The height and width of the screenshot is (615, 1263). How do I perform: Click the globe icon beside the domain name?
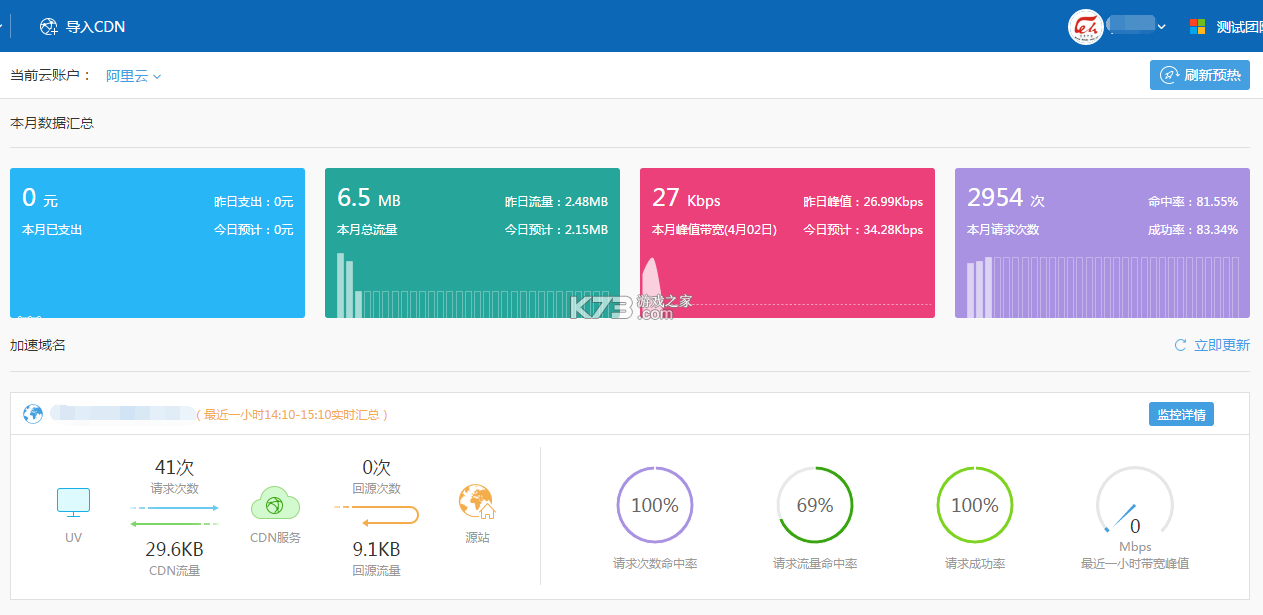pos(33,413)
